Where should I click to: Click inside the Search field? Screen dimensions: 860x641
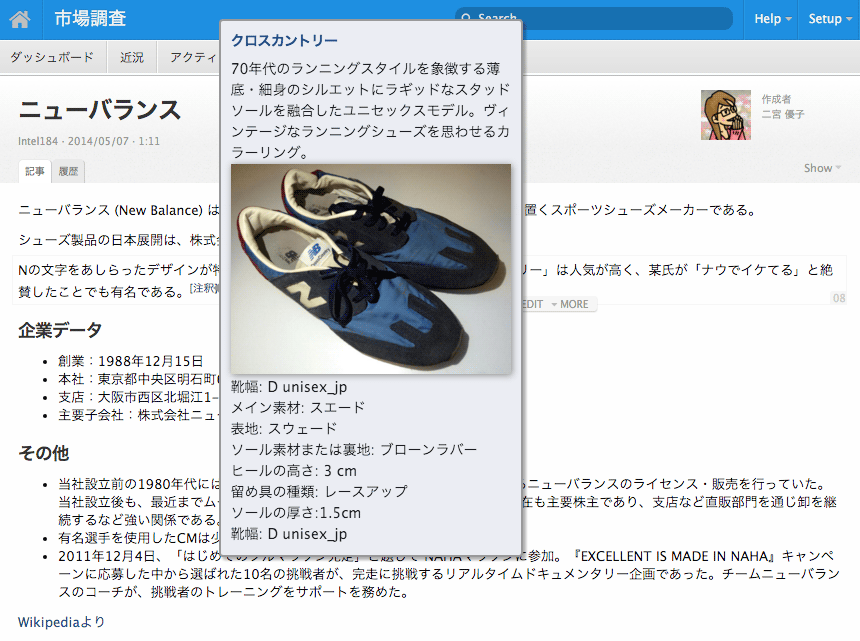pos(600,19)
